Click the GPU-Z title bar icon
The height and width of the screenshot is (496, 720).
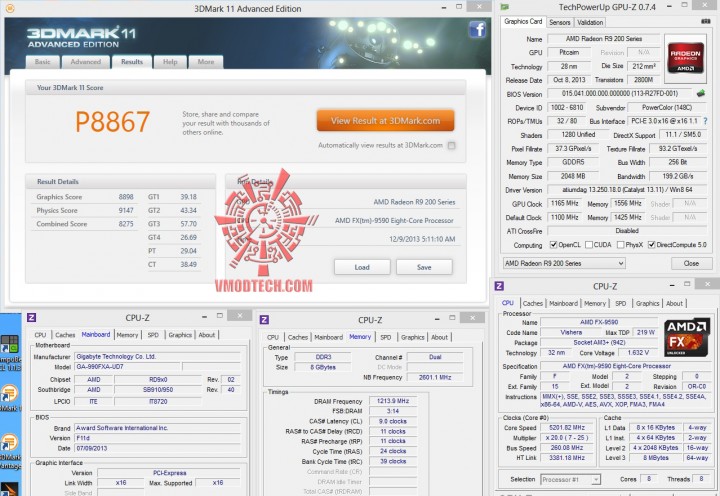point(505,7)
